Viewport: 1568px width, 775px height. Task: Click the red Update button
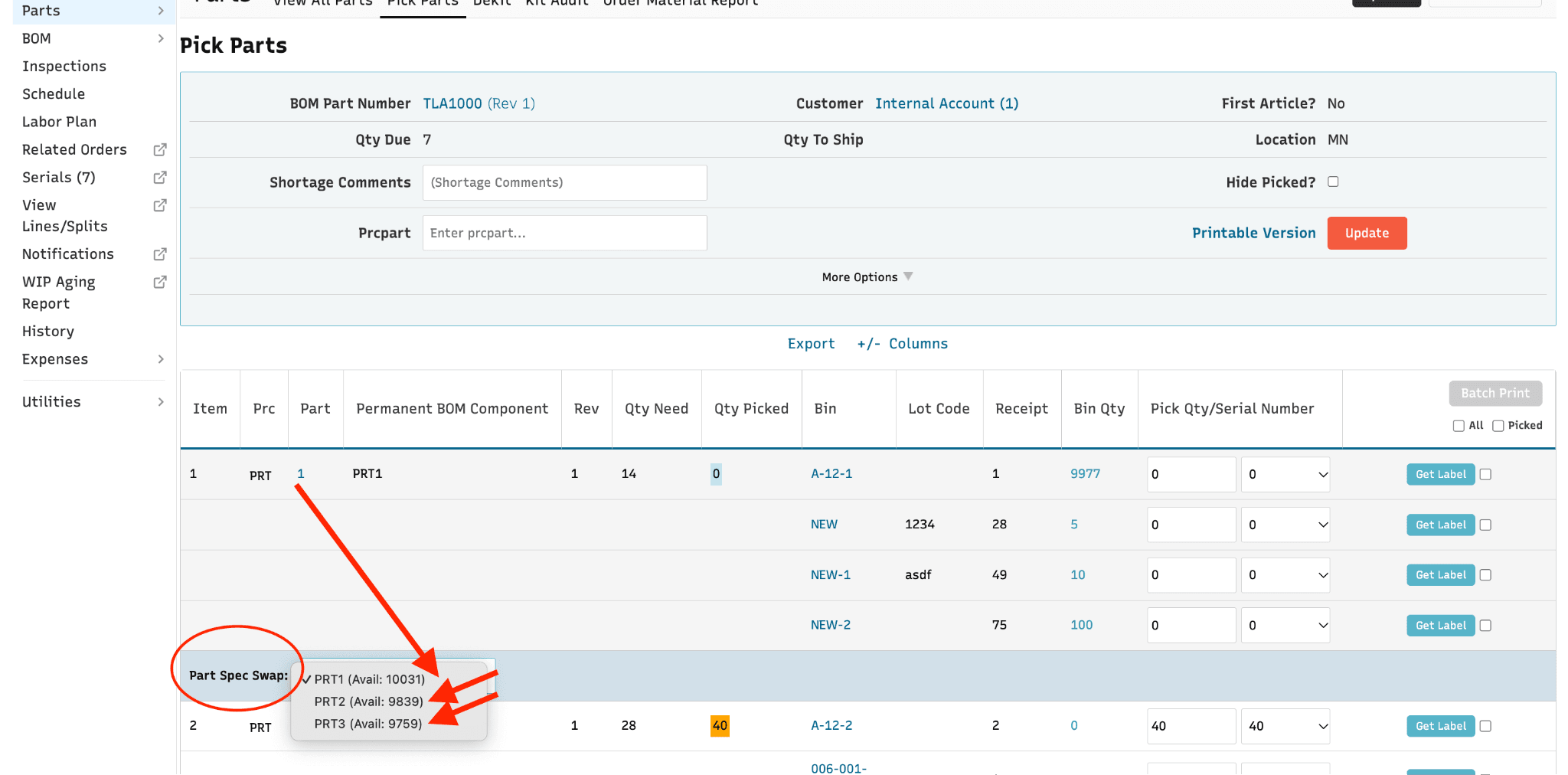coord(1367,233)
